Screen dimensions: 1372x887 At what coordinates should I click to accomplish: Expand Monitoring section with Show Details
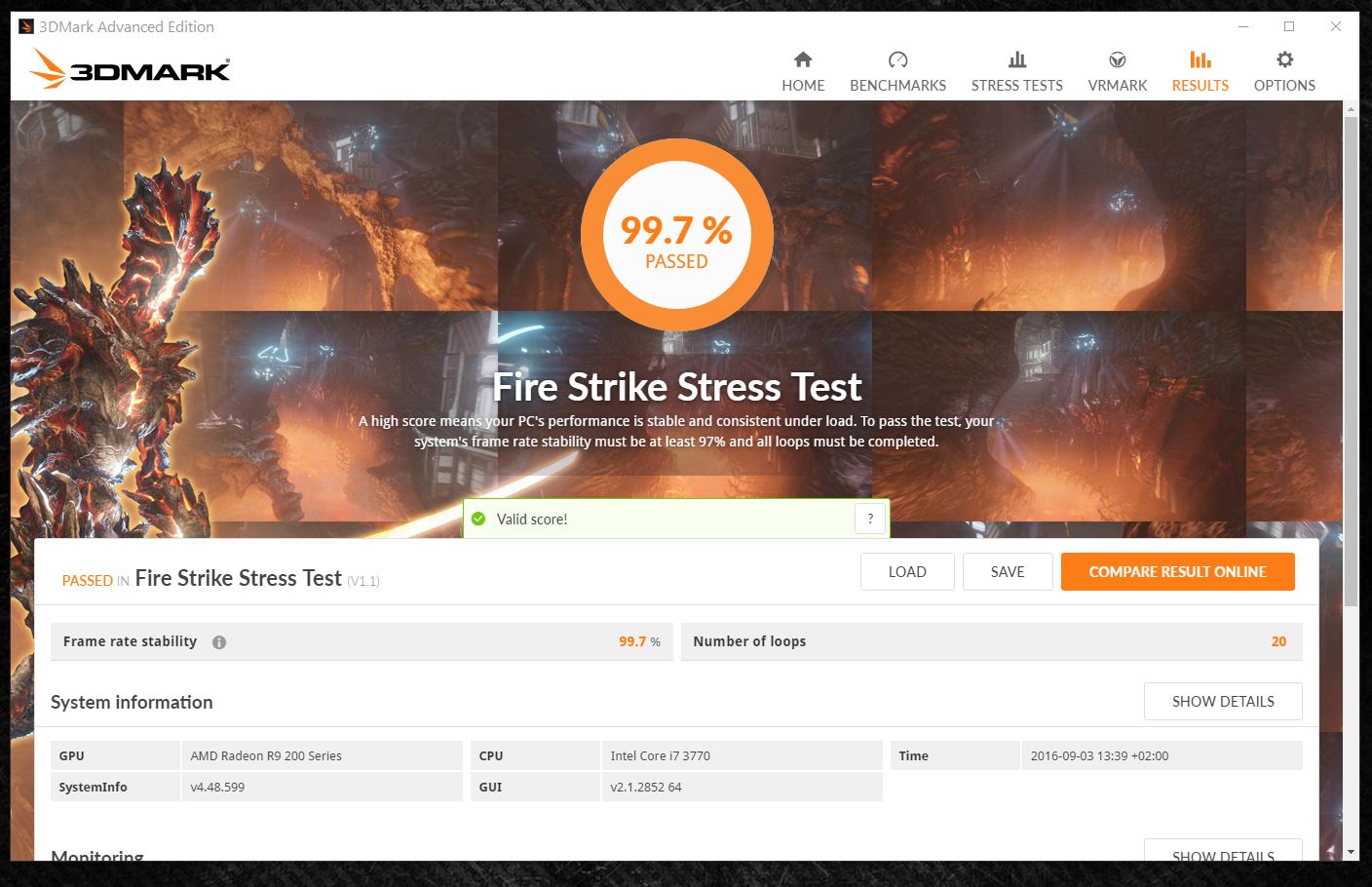1222,851
